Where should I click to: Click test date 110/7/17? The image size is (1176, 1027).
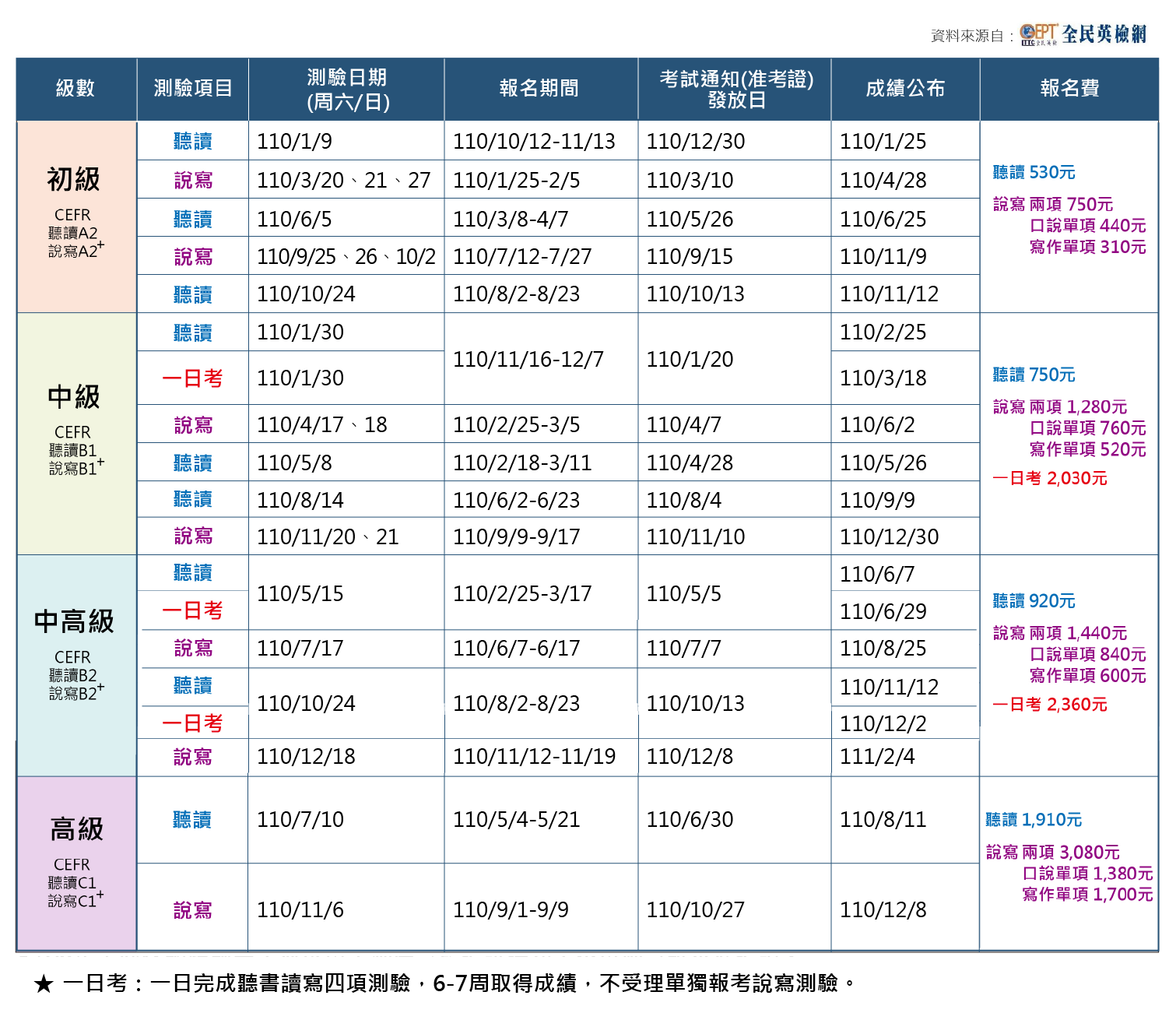coord(300,649)
